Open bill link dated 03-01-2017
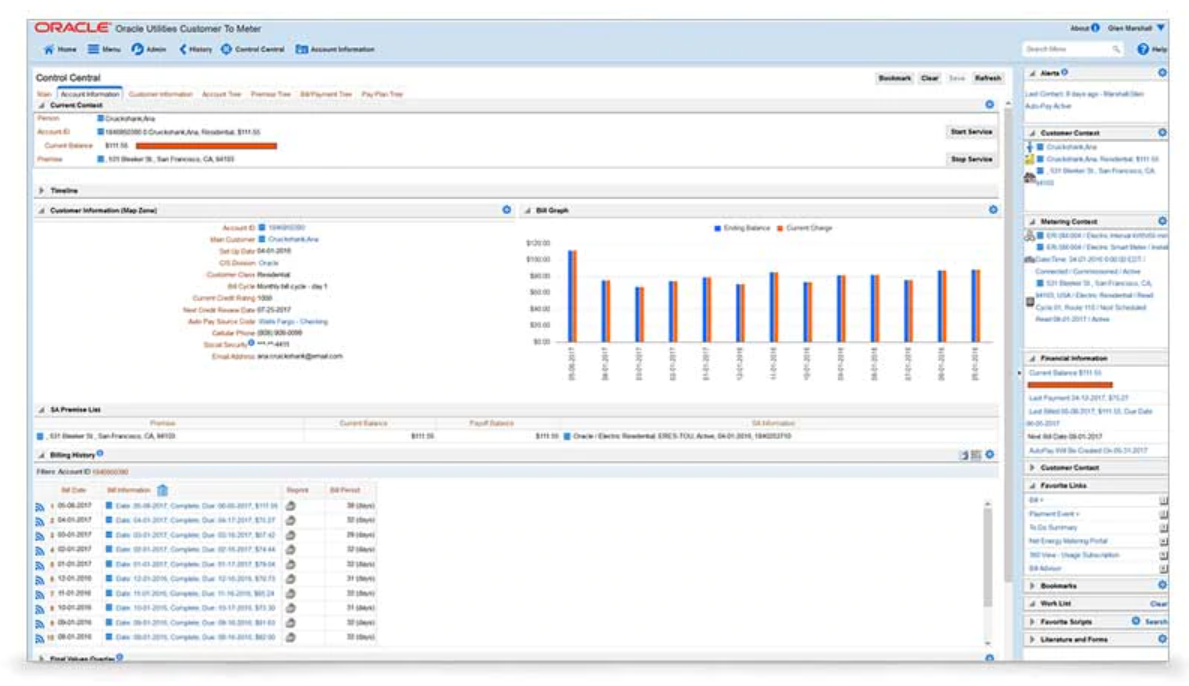 [x=196, y=535]
